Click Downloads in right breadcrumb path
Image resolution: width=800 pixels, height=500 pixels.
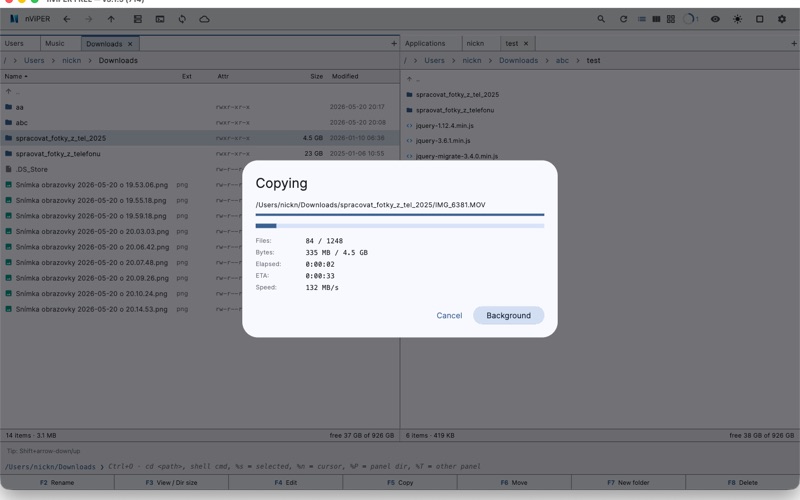tap(518, 60)
